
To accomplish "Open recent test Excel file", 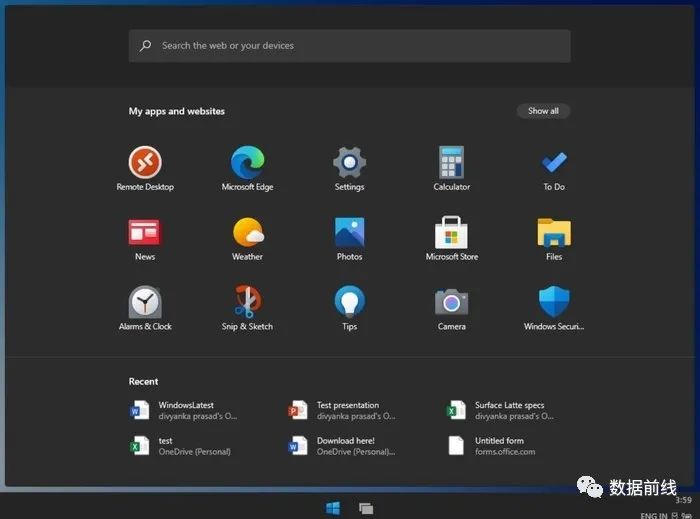I will click(x=180, y=446).
